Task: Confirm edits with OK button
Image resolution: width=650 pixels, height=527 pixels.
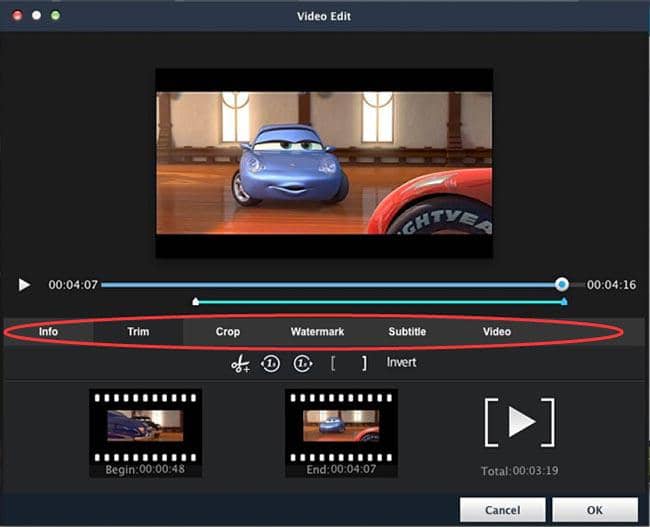Action: click(x=595, y=510)
